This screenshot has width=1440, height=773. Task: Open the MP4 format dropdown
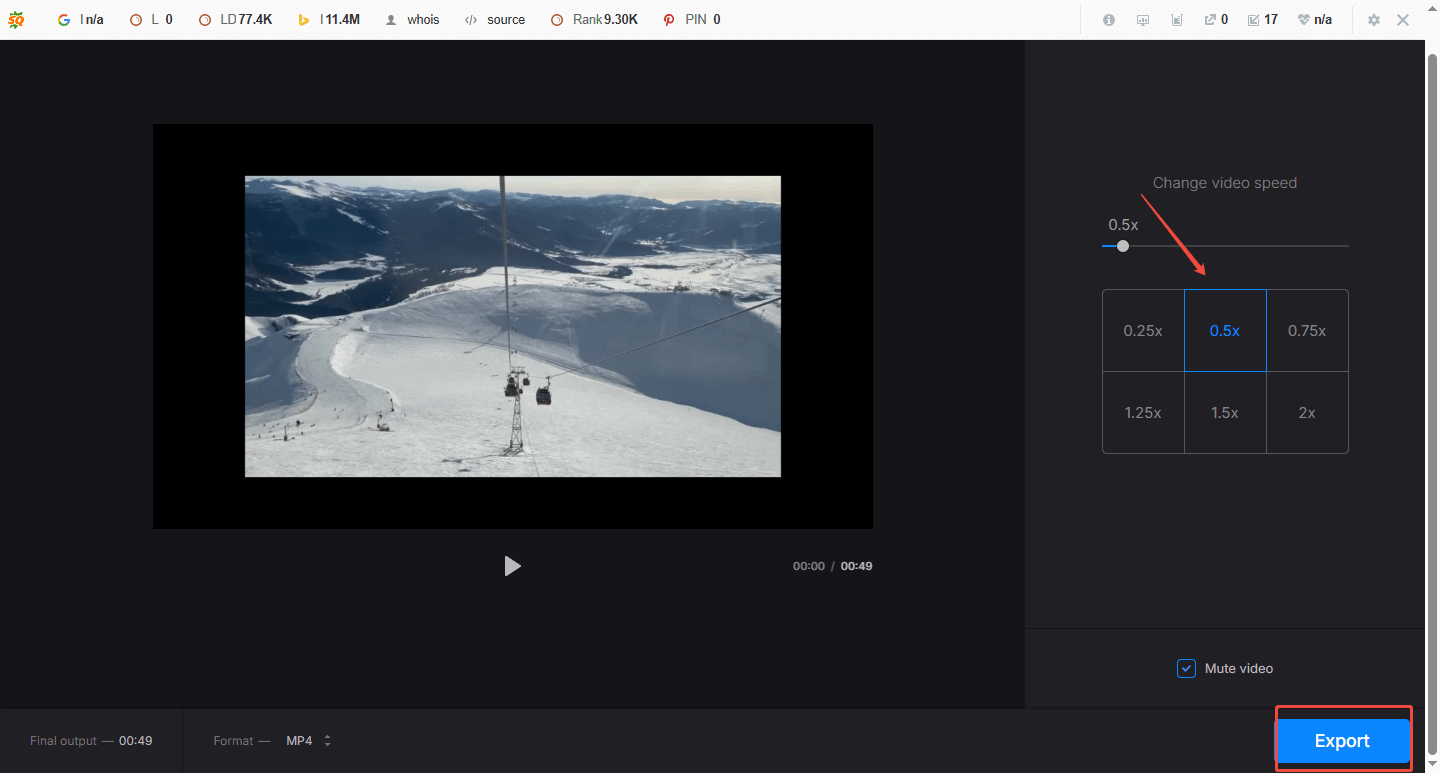pyautogui.click(x=309, y=741)
